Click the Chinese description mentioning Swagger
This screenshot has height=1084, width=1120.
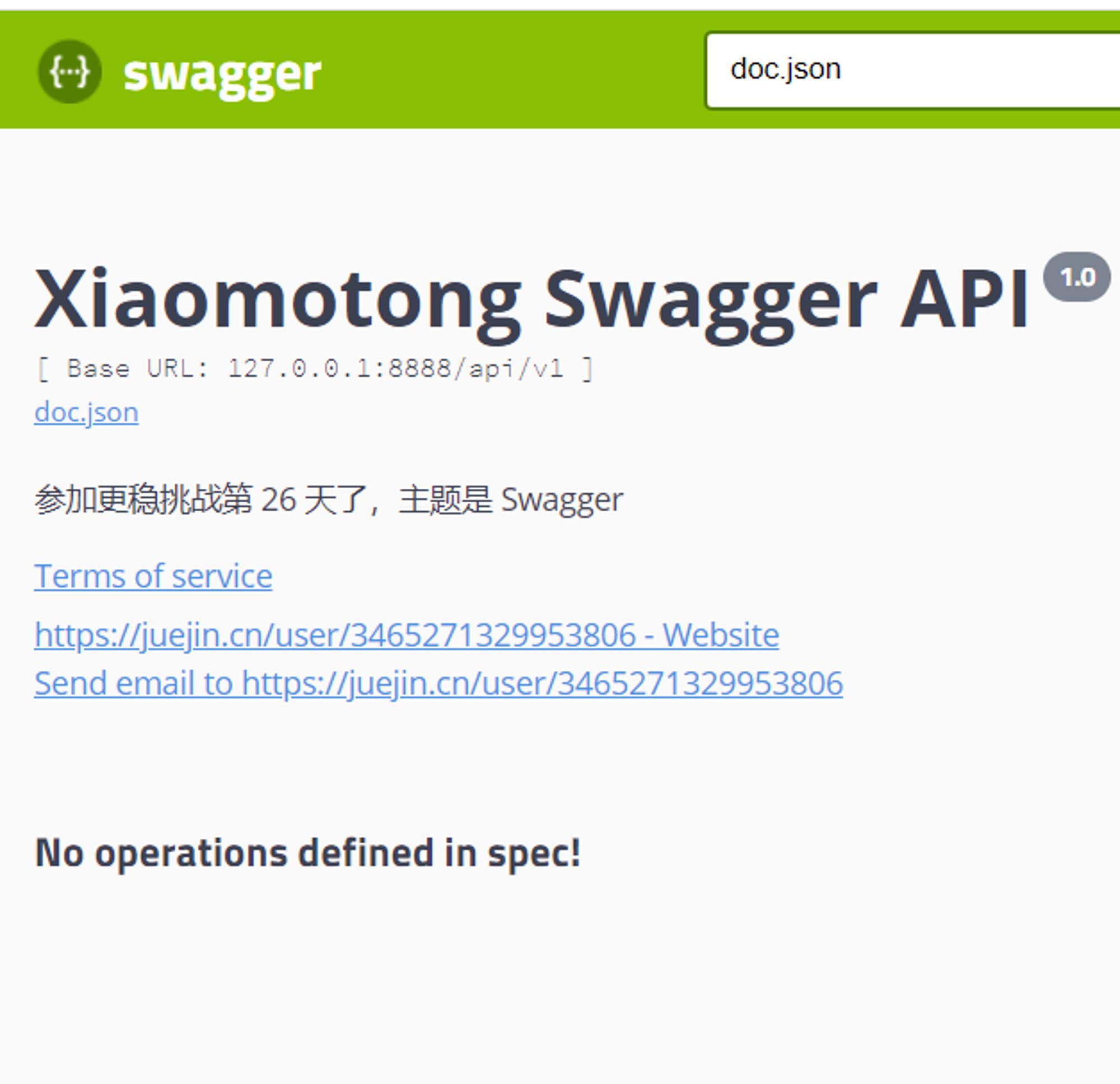[329, 499]
